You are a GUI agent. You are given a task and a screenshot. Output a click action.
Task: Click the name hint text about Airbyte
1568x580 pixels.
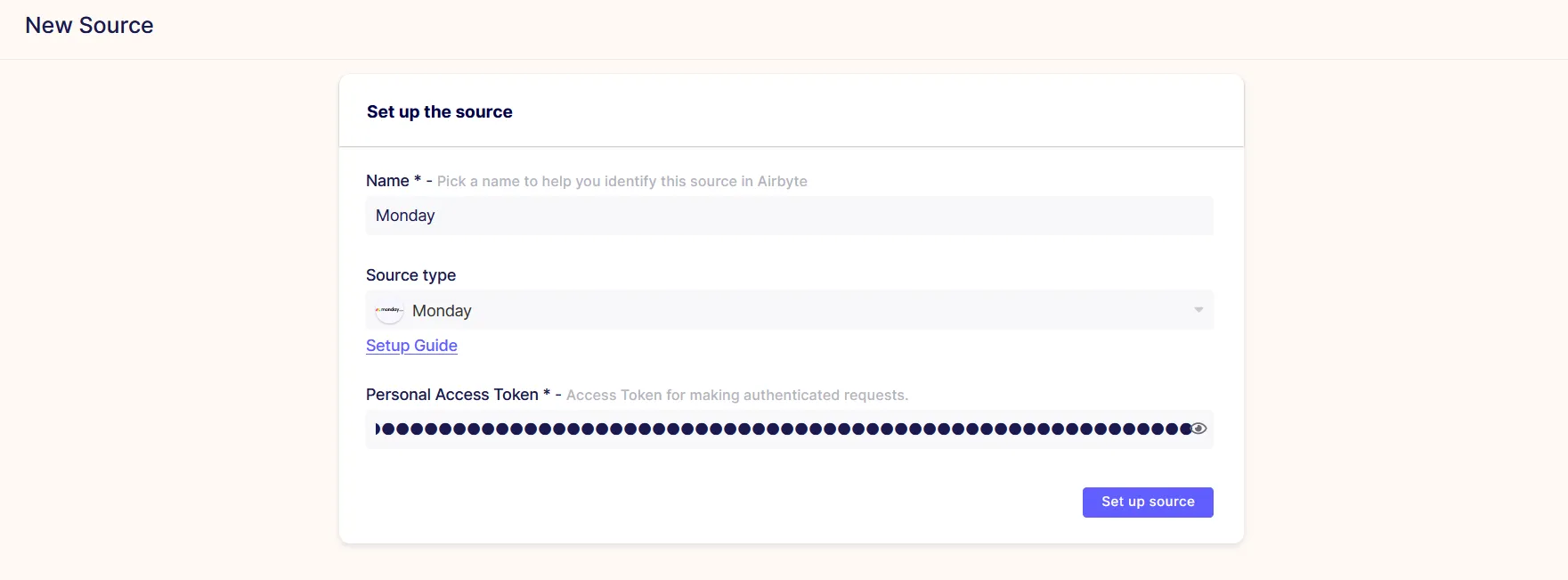coord(622,181)
